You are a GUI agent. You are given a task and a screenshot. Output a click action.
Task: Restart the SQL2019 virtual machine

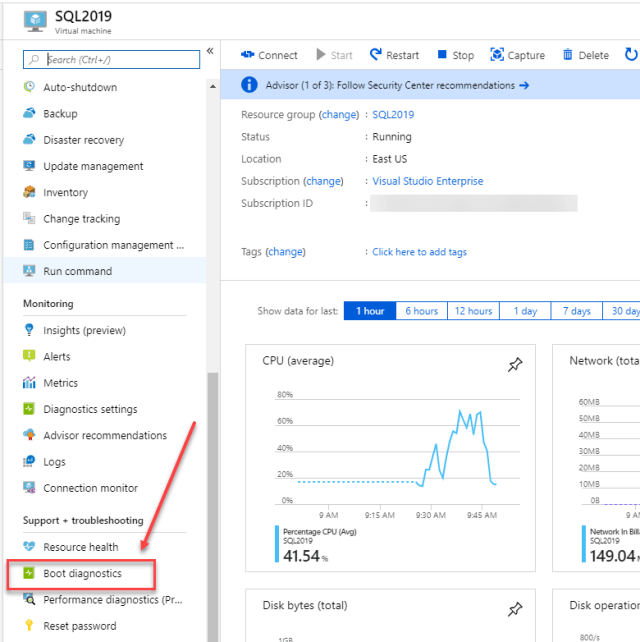[394, 55]
